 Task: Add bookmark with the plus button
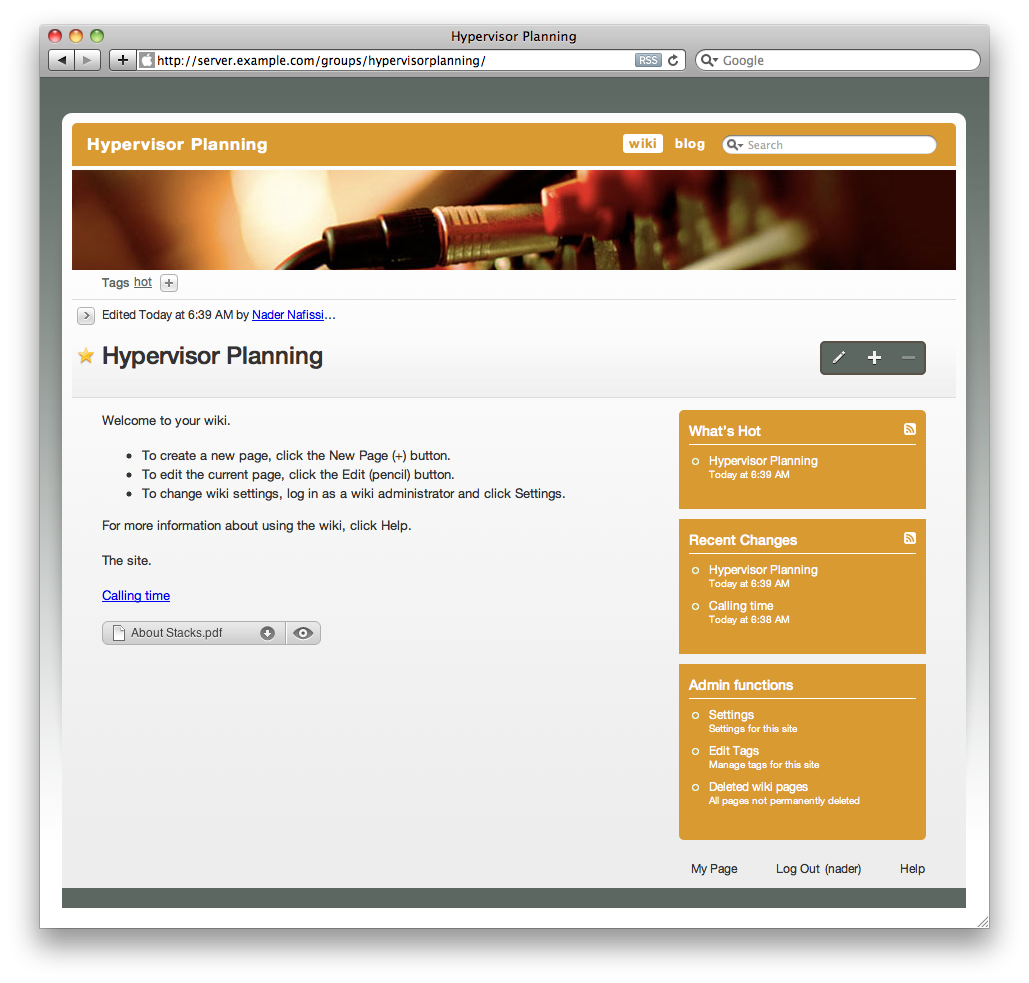point(123,60)
